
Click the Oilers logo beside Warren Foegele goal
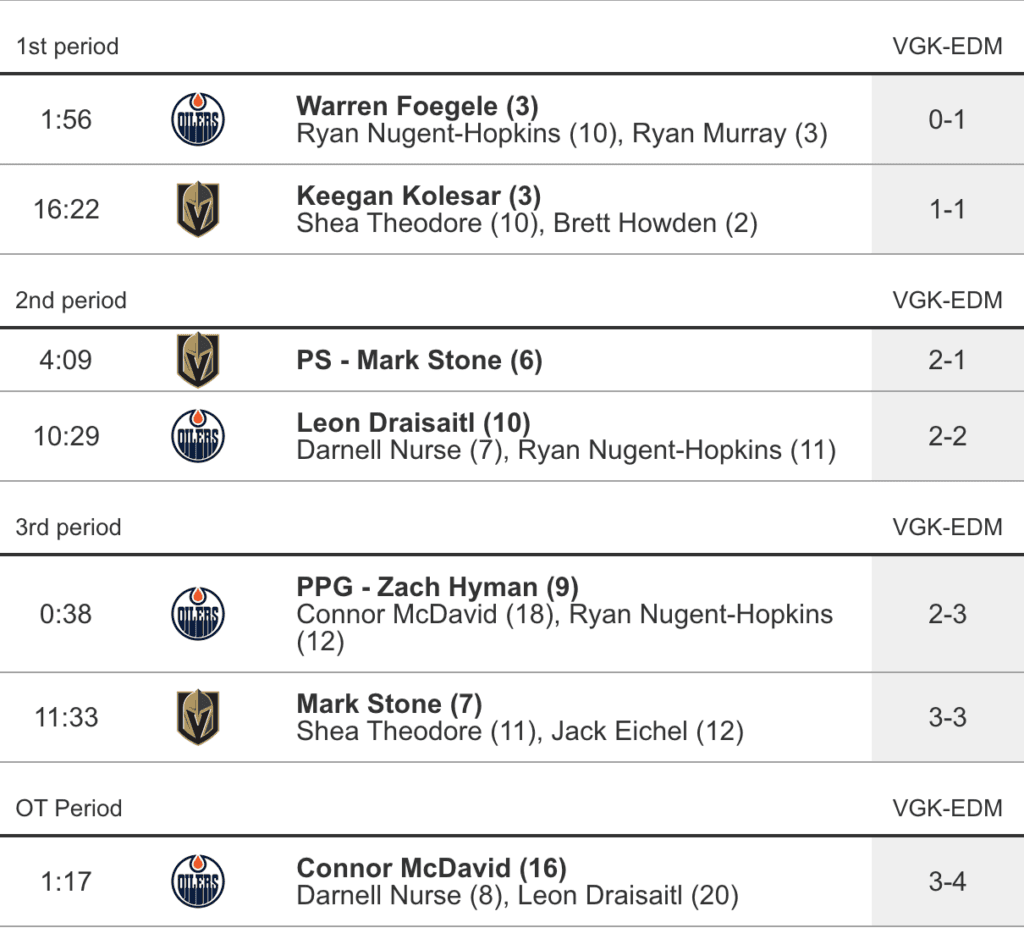pyautogui.click(x=198, y=120)
